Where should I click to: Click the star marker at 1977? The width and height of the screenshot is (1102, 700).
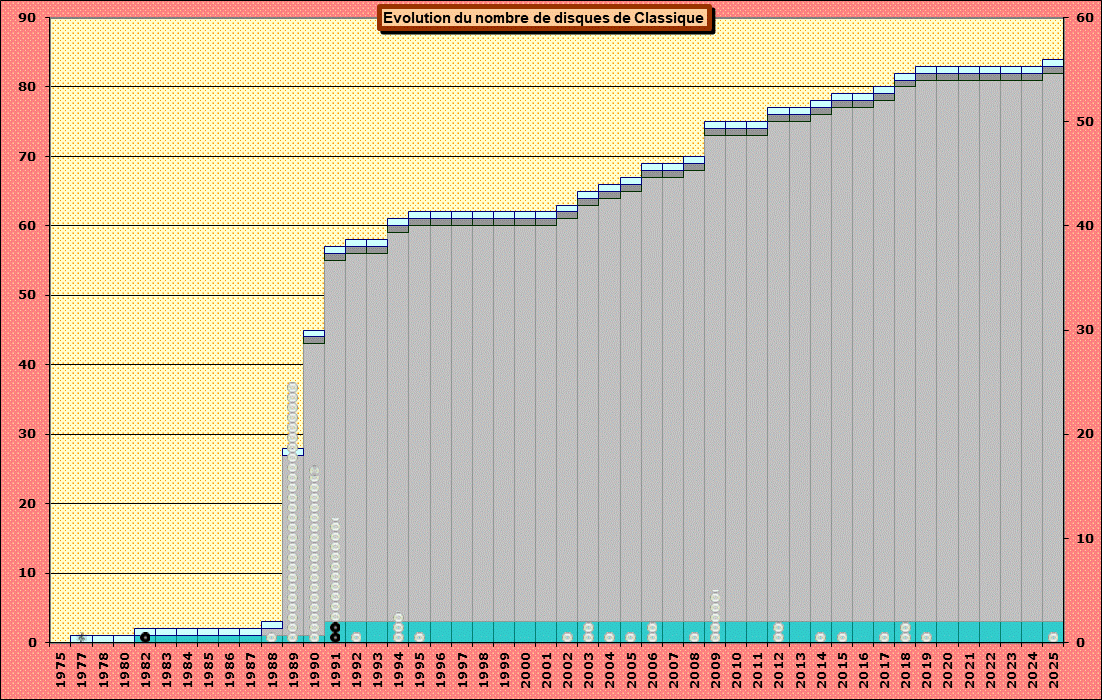coord(81,637)
